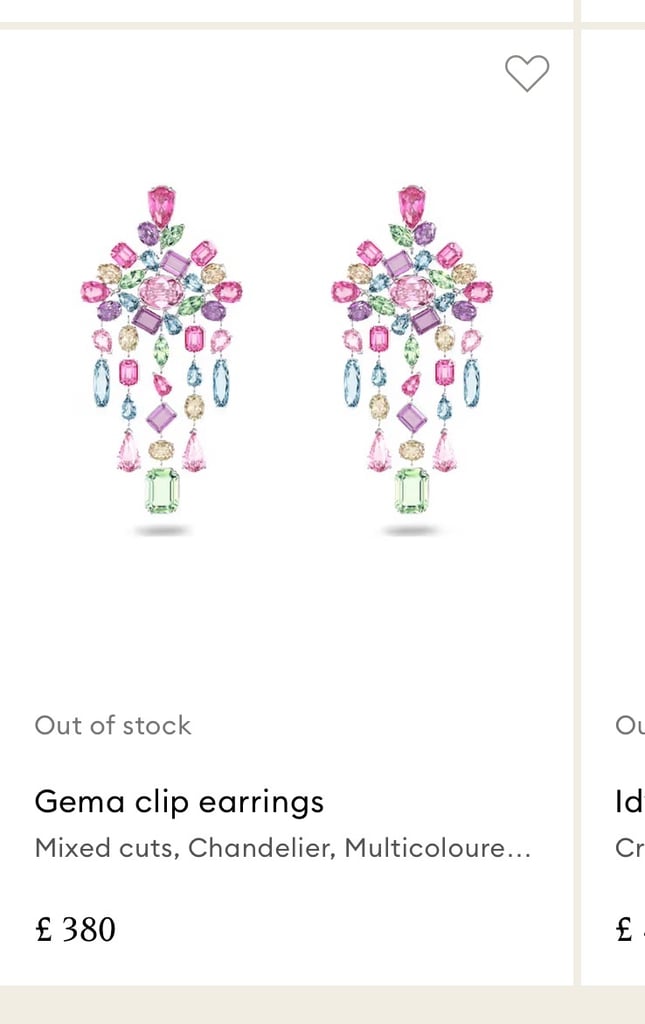Screen dimensions: 645x1024
Task: Click large pink oval center stone, left earring
Action: pos(162,292)
